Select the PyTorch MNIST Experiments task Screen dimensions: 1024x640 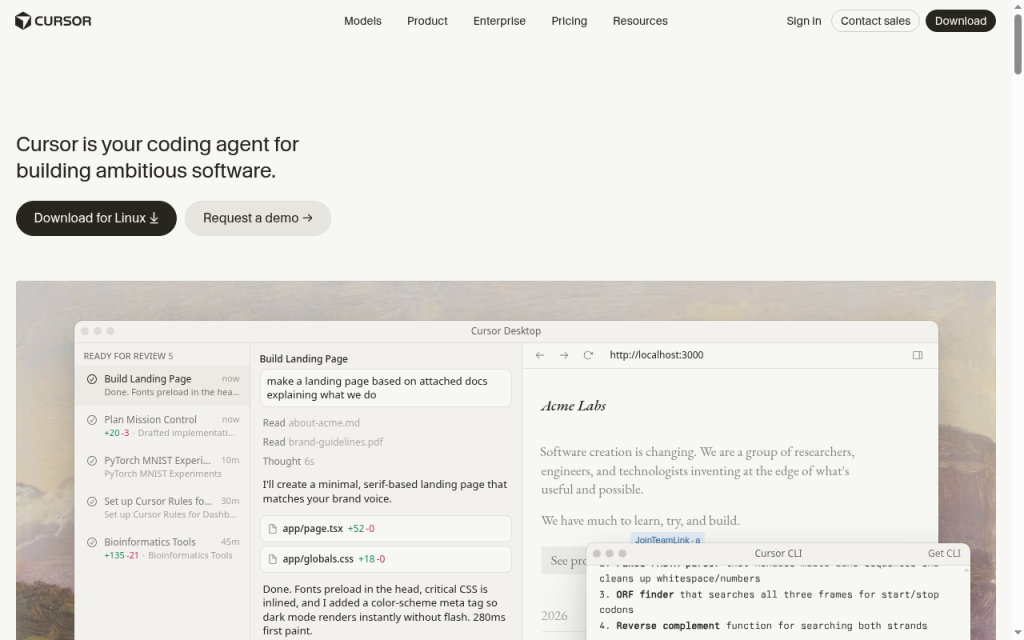[162, 466]
